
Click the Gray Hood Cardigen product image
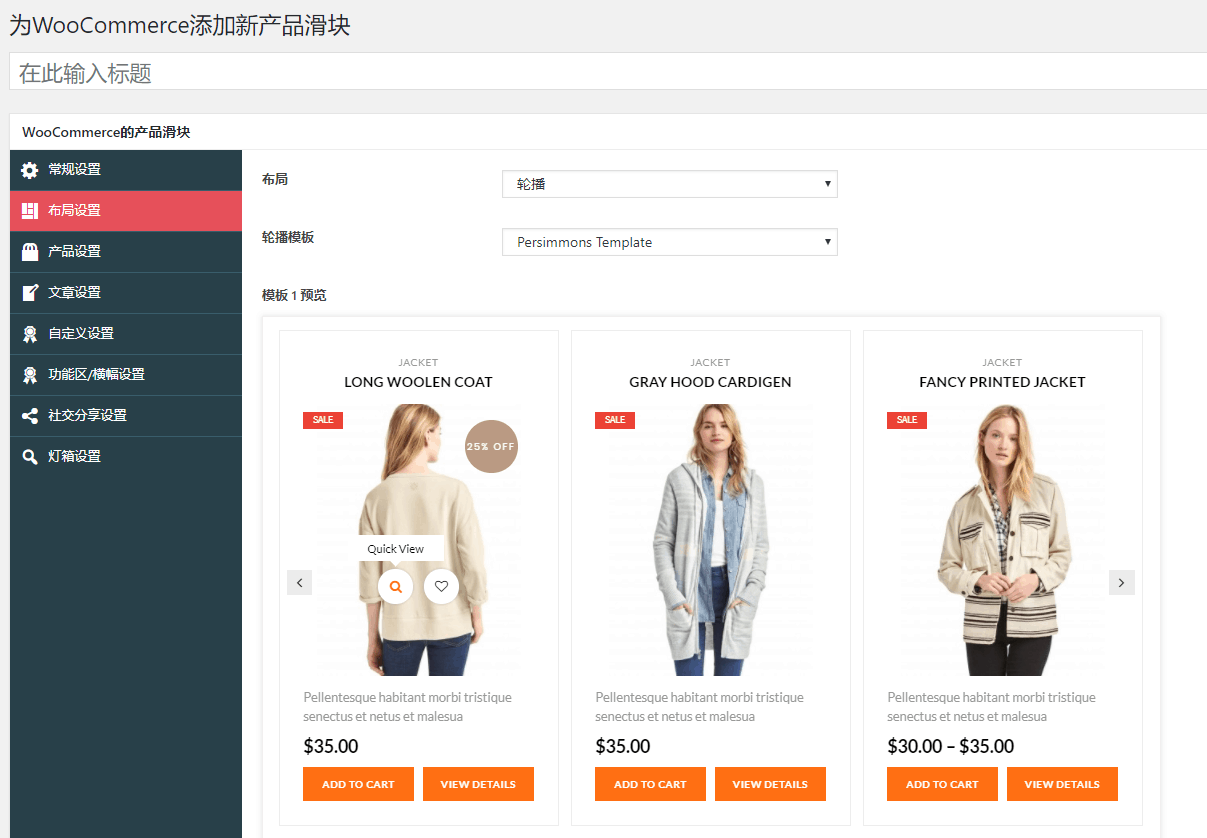pyautogui.click(x=710, y=540)
